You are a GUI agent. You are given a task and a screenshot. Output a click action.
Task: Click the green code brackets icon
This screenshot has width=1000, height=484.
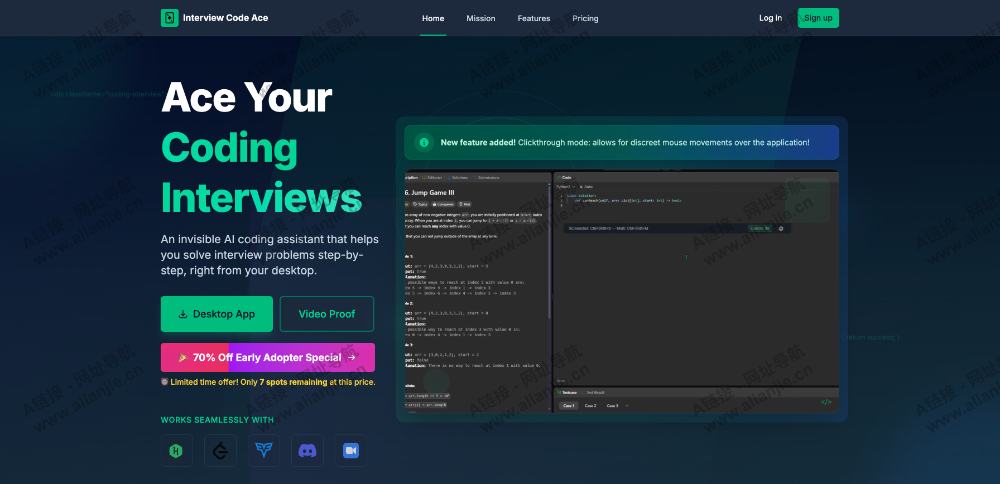tap(826, 402)
